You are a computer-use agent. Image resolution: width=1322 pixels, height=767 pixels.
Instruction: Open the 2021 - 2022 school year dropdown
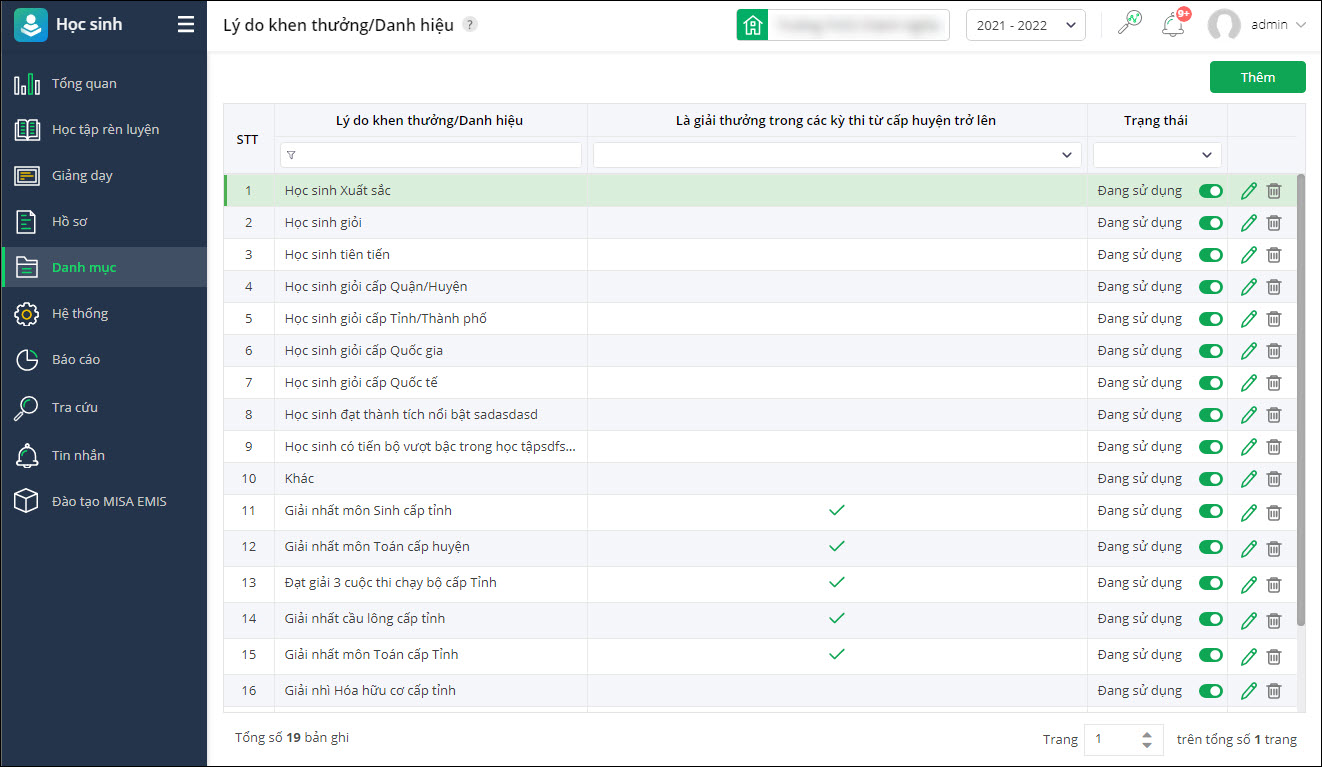click(x=1026, y=25)
